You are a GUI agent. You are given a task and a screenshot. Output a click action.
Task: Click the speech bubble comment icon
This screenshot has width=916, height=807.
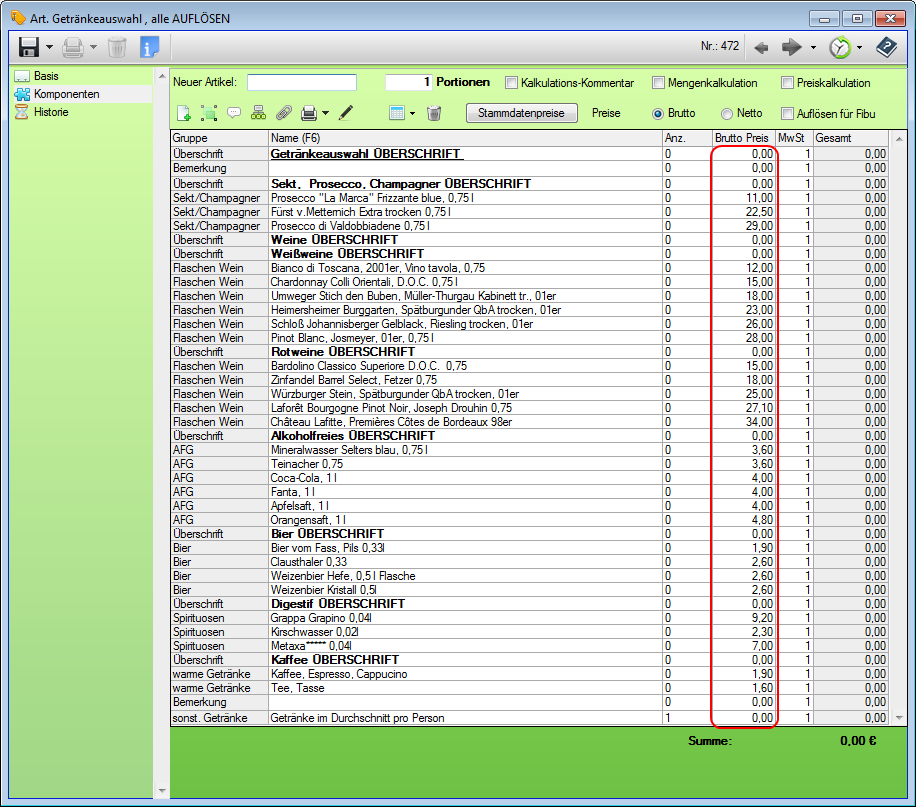tap(234, 113)
